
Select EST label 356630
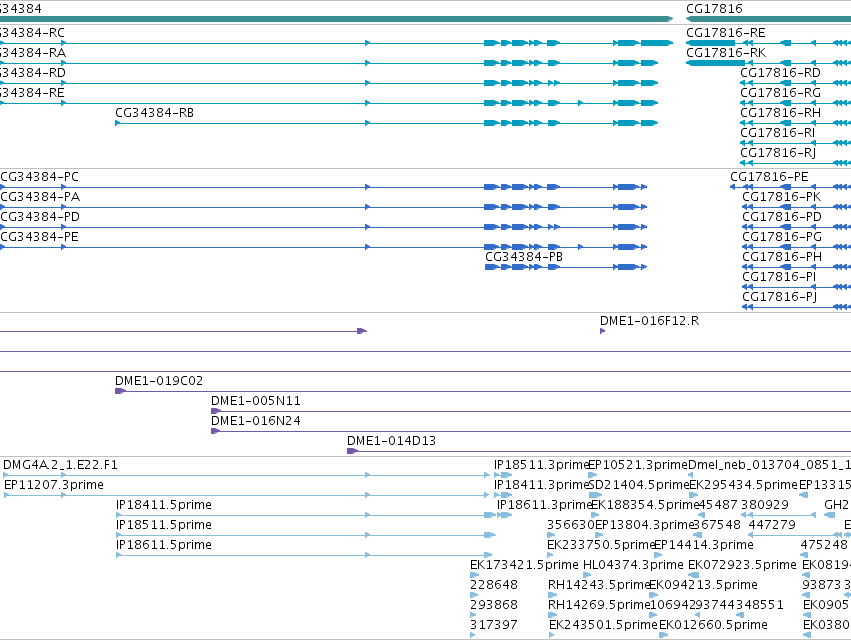coord(571,525)
